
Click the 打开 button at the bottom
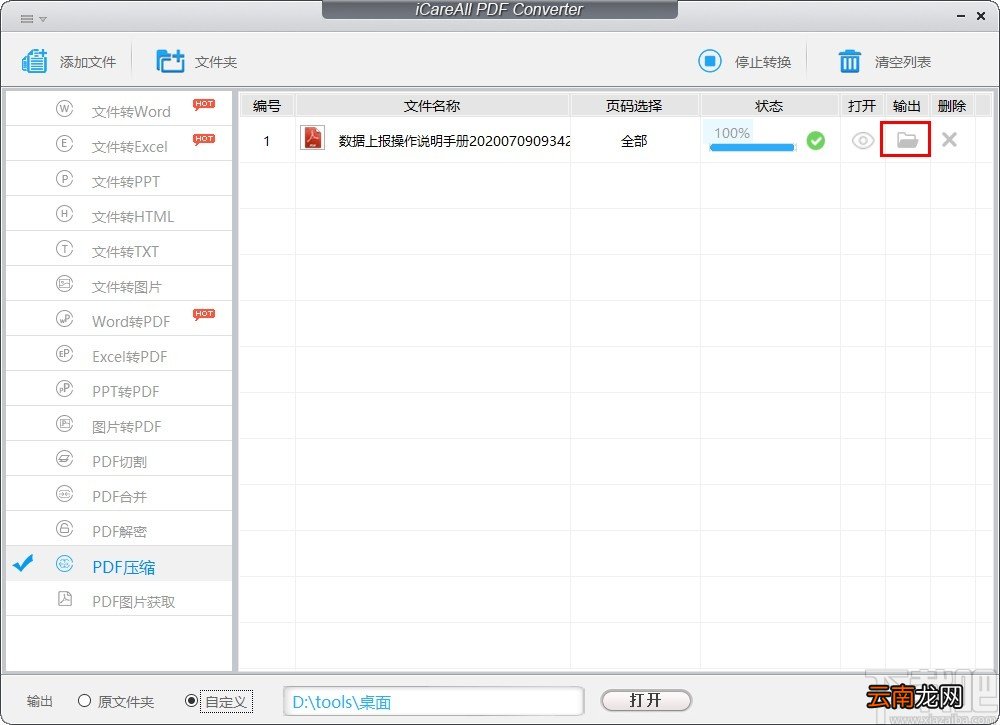pyautogui.click(x=646, y=701)
